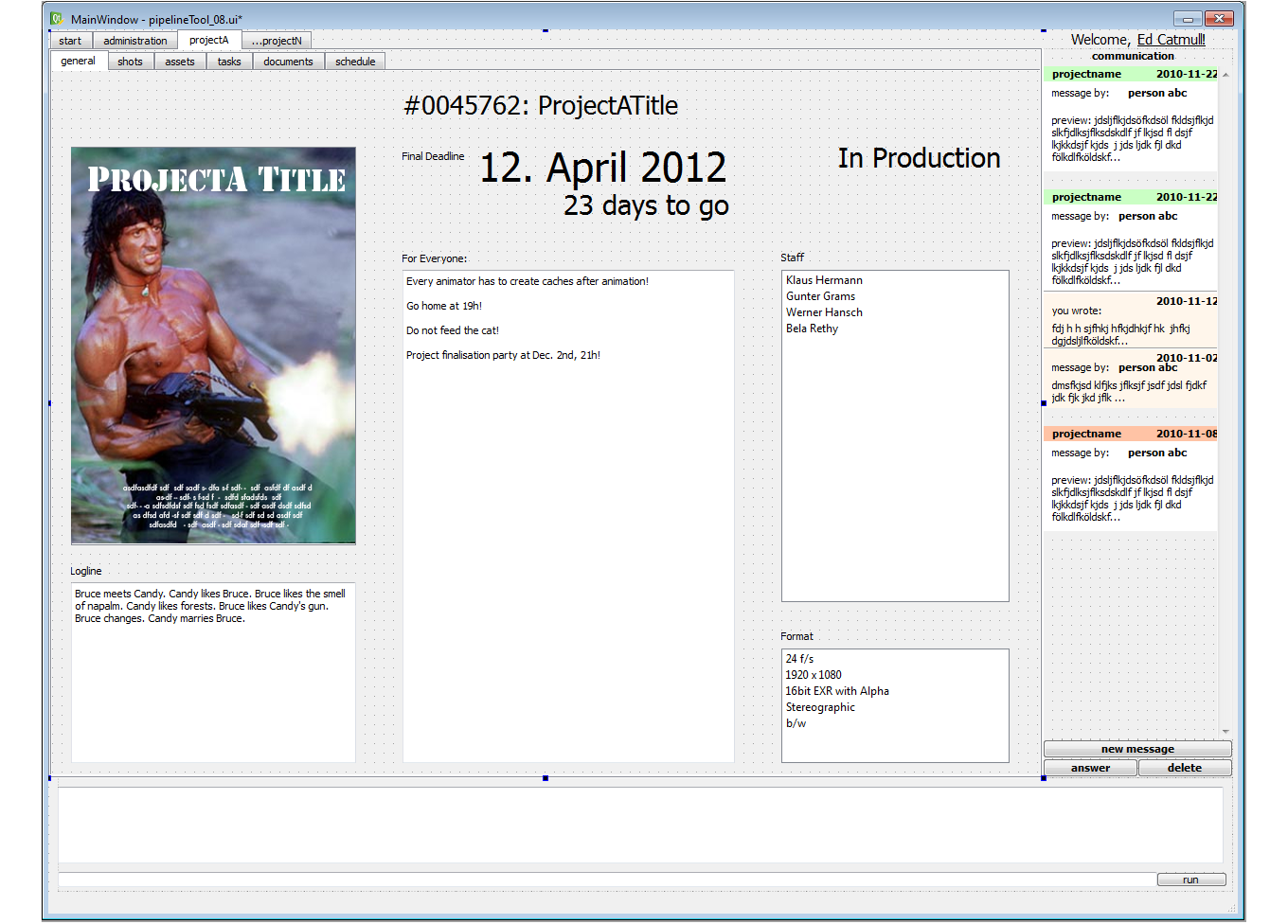Viewport: 1288px width, 924px height.
Task: Click the '12. April 2012' deadline date
Action: coord(603,168)
